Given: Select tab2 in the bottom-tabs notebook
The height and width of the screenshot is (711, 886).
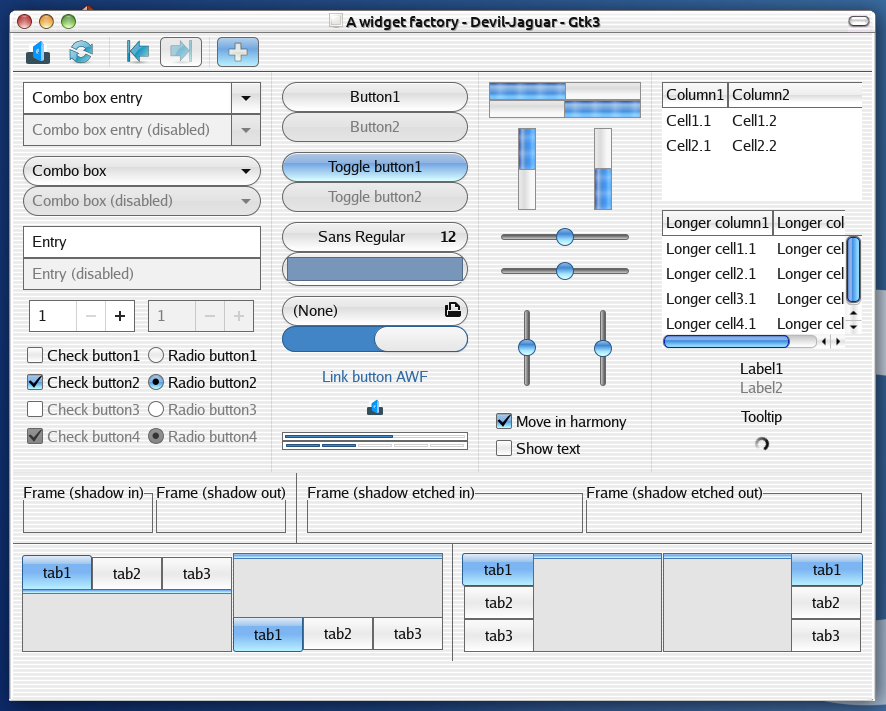Looking at the screenshot, I should click(338, 634).
